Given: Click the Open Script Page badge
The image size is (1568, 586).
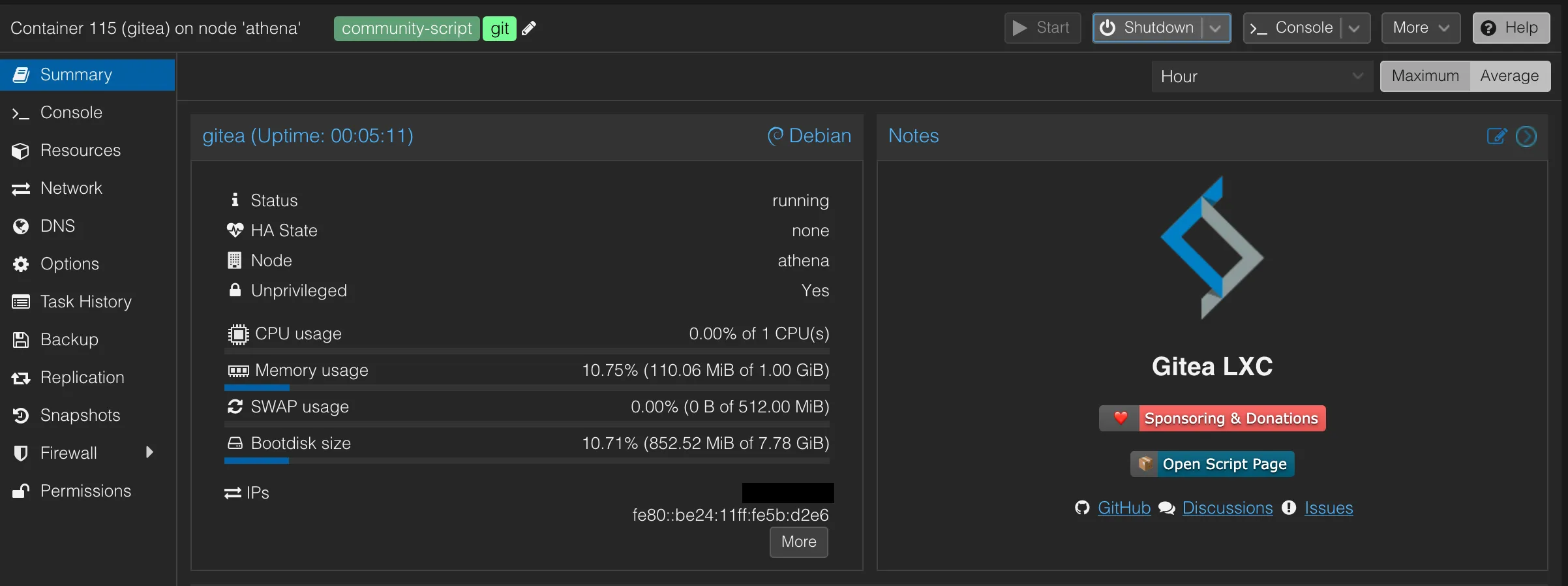Looking at the screenshot, I should (x=1213, y=464).
